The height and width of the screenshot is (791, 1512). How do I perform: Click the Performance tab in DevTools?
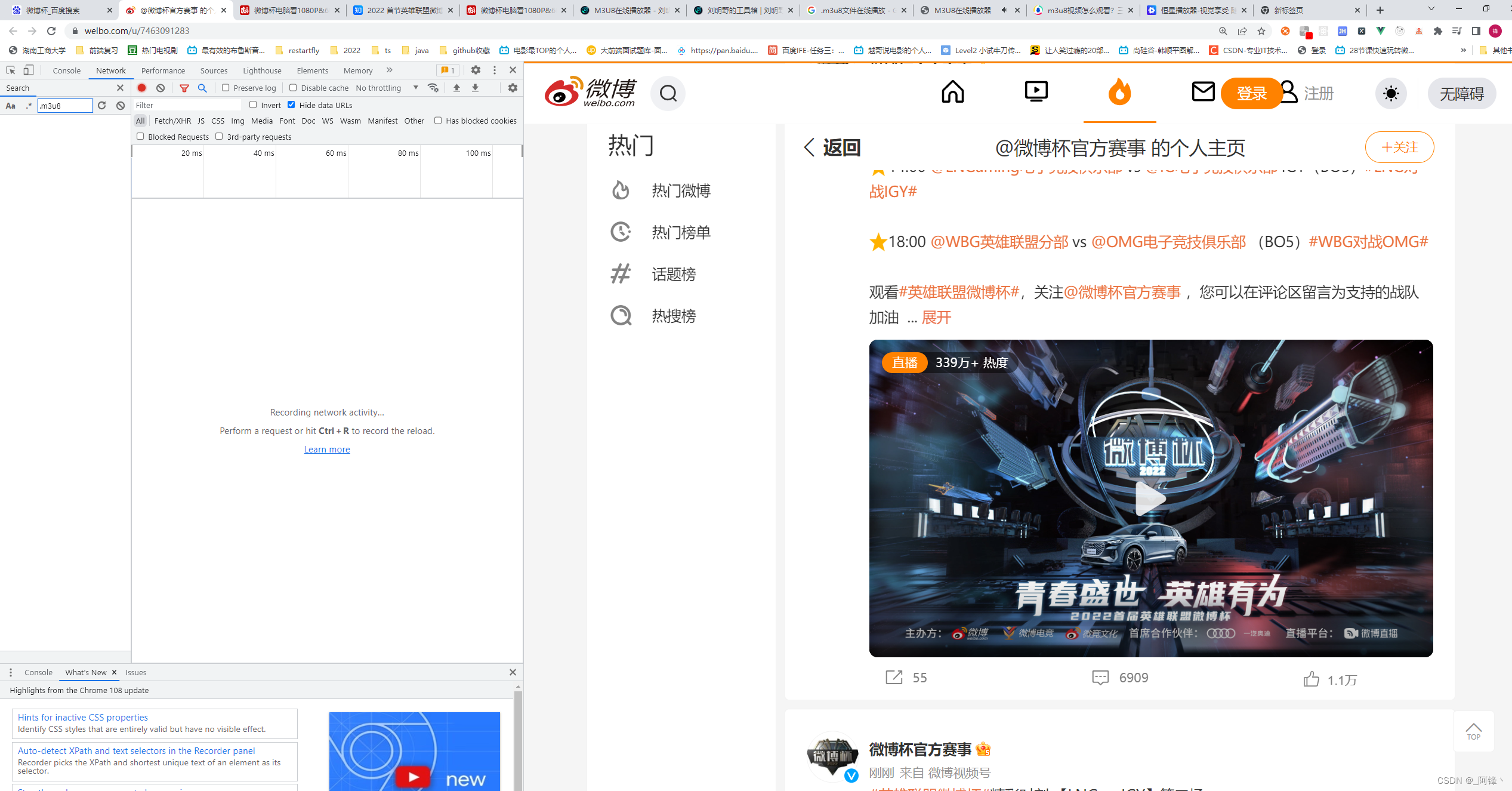(162, 70)
